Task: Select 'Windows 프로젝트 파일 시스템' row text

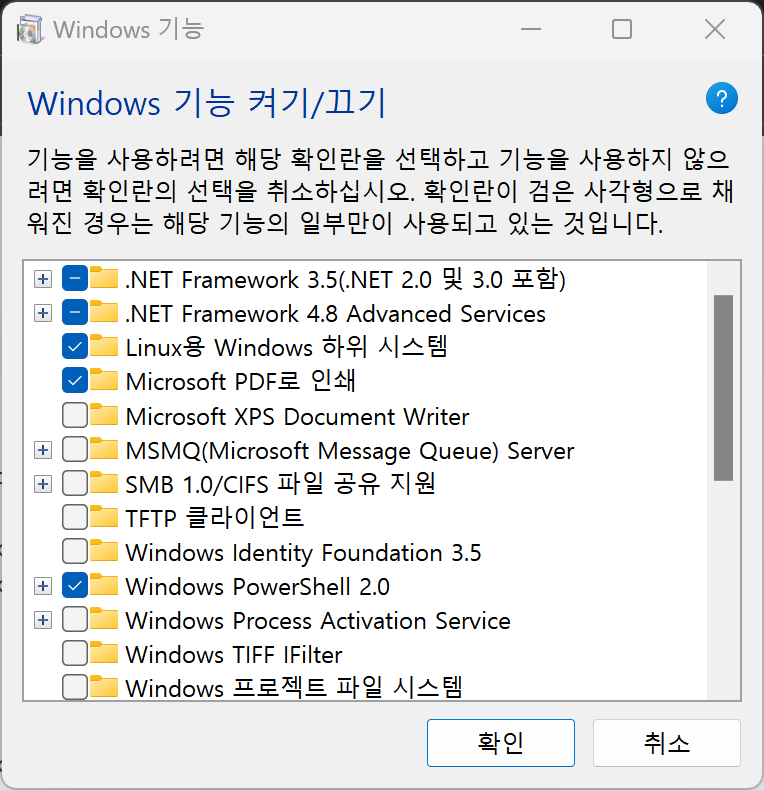Action: click(294, 687)
